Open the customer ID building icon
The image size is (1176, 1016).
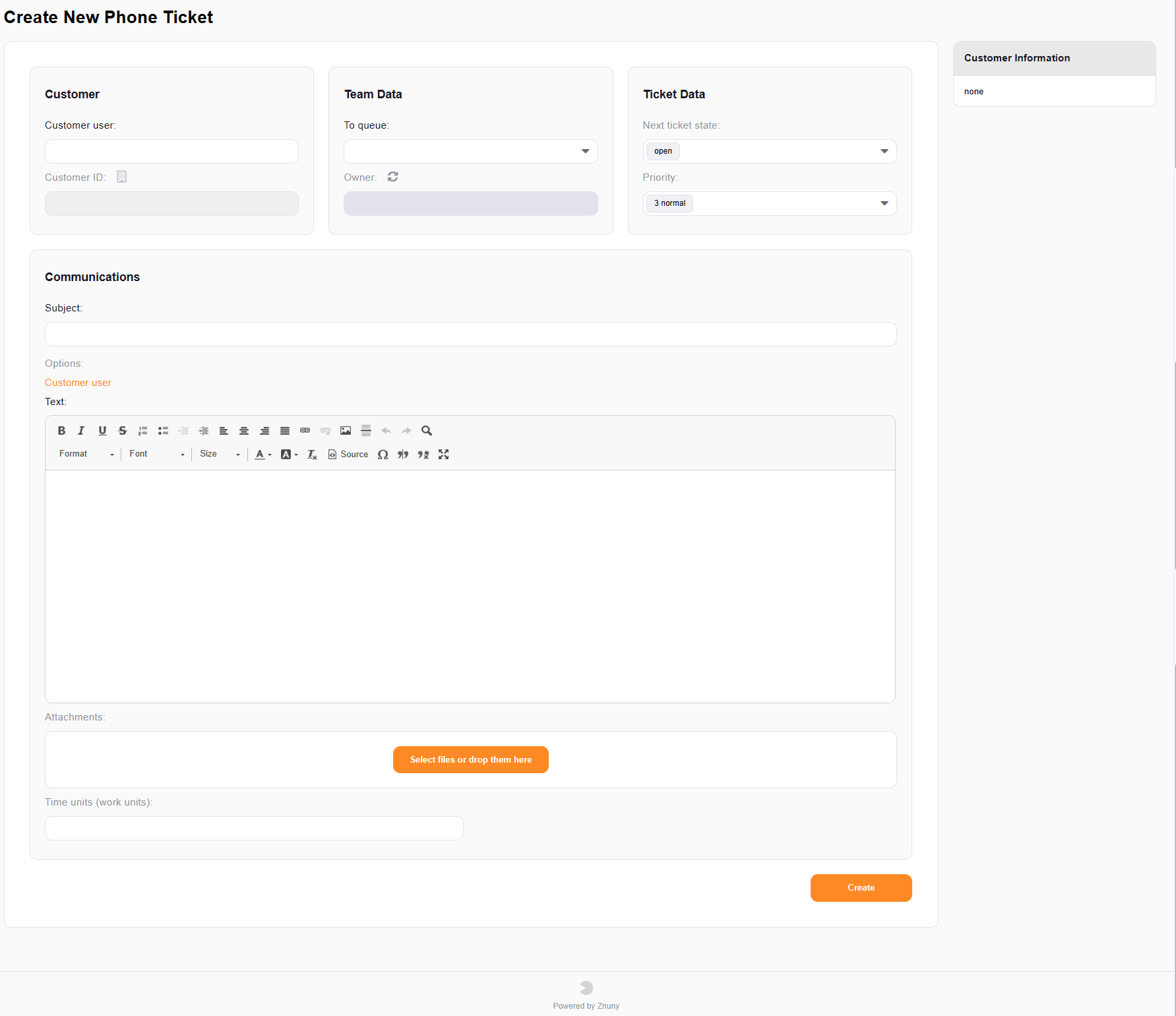121,177
